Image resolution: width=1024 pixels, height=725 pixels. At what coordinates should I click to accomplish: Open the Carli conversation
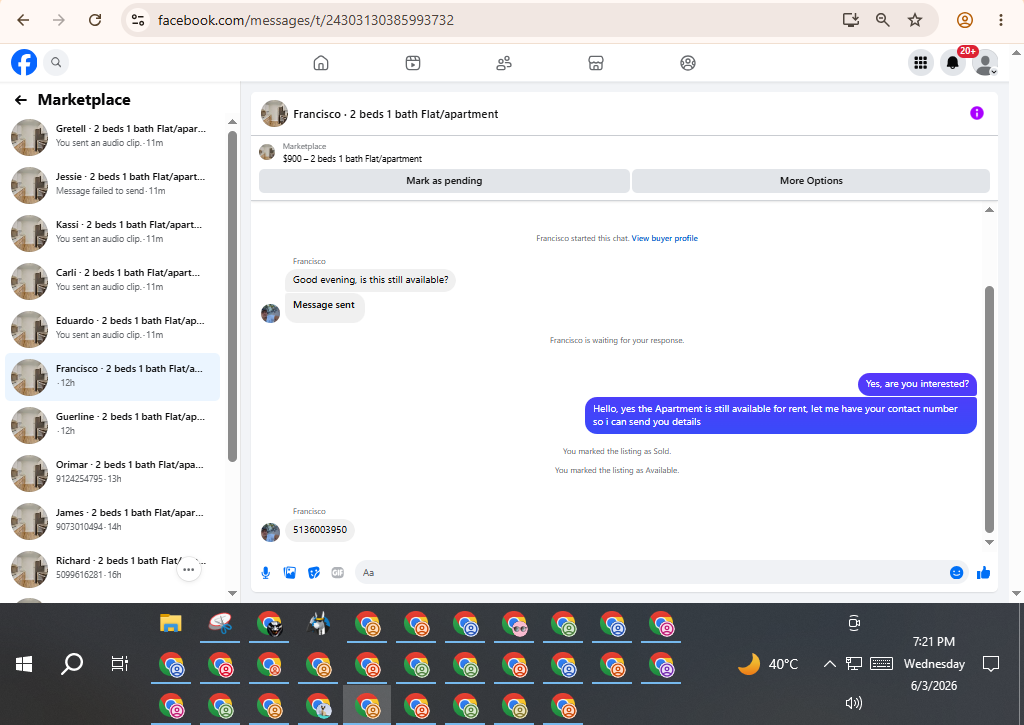click(x=112, y=281)
